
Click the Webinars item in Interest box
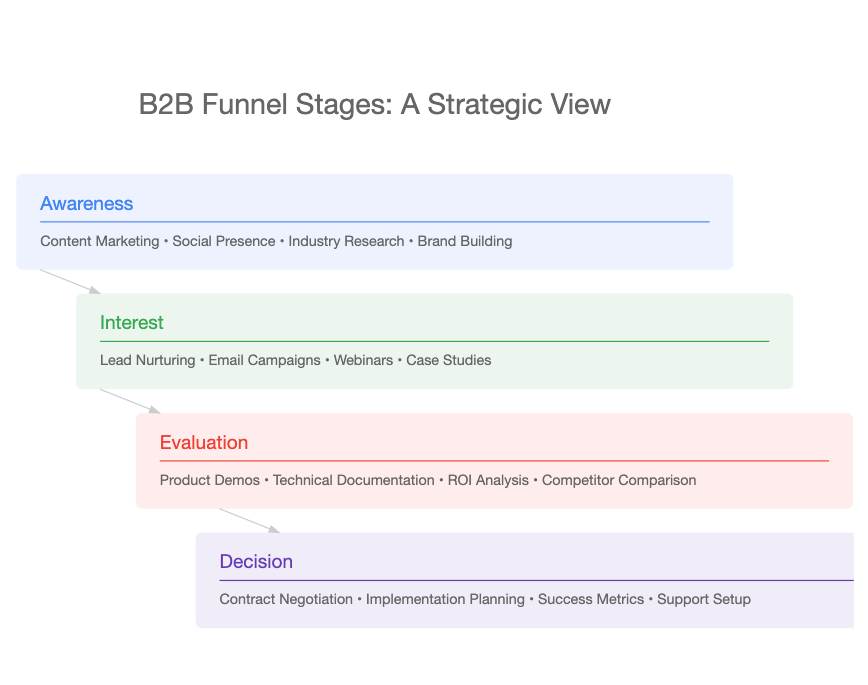coord(363,360)
